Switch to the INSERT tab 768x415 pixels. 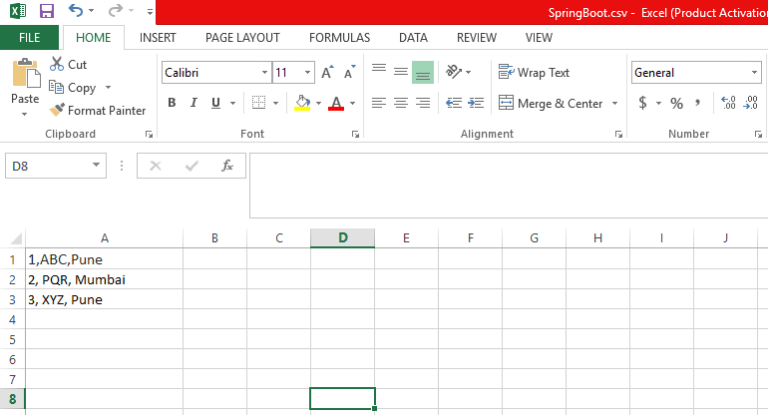157,38
